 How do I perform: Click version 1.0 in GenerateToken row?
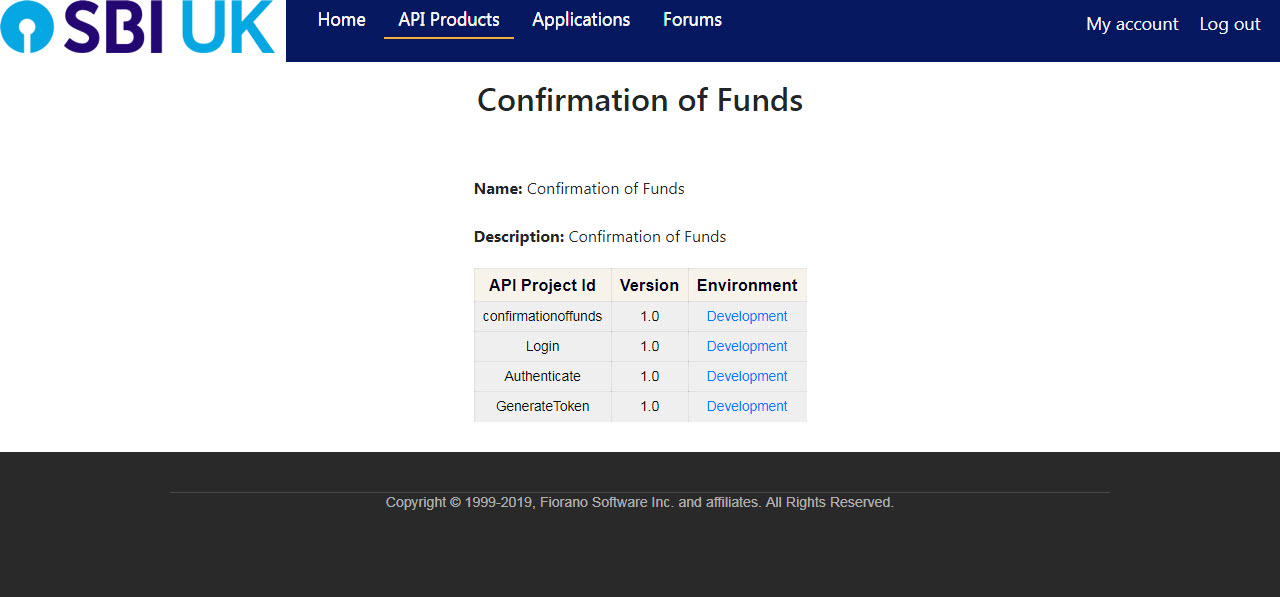point(650,406)
